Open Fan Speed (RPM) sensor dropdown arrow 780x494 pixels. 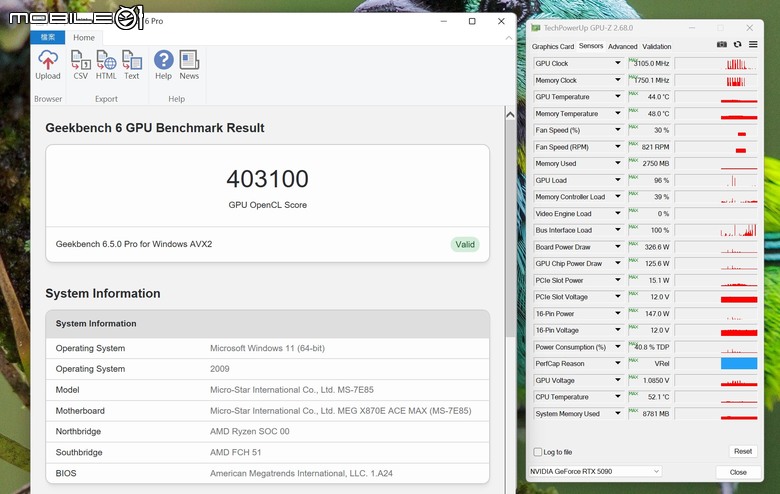618,146
